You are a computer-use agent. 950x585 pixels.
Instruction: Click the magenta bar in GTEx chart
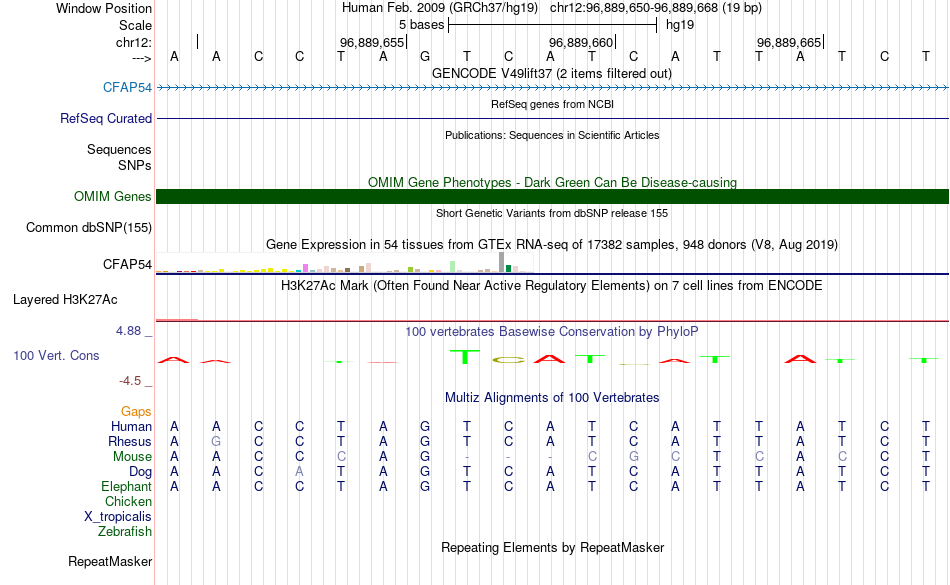click(x=305, y=268)
